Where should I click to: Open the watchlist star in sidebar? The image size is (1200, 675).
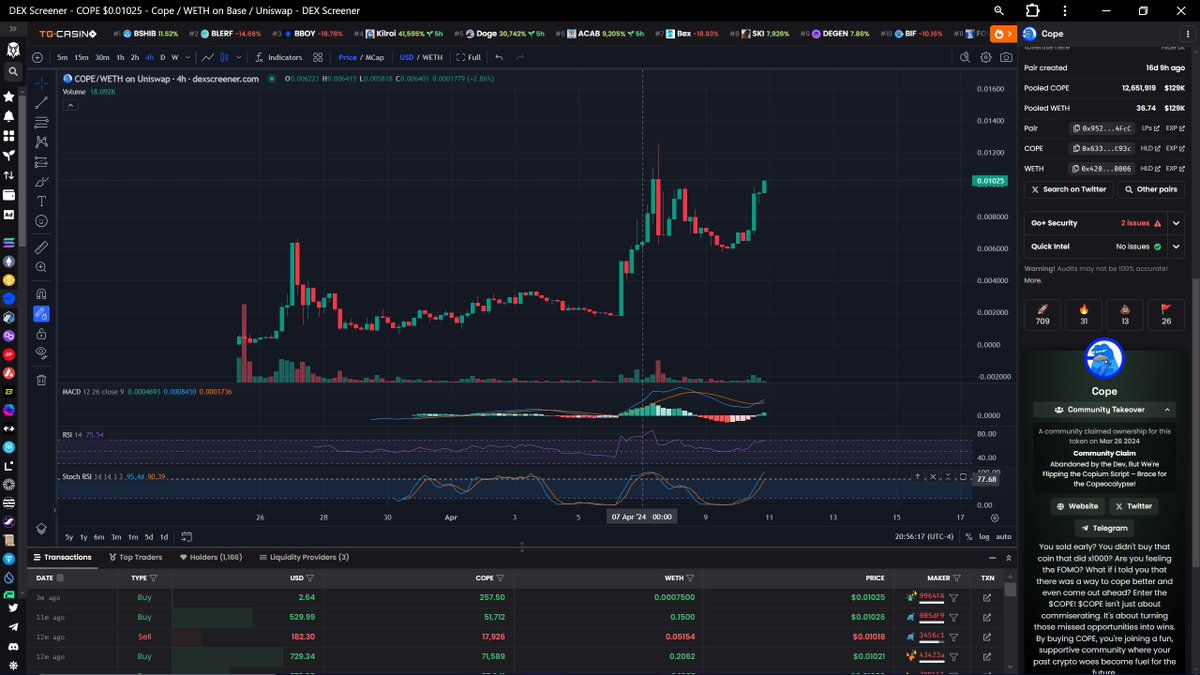click(x=9, y=97)
